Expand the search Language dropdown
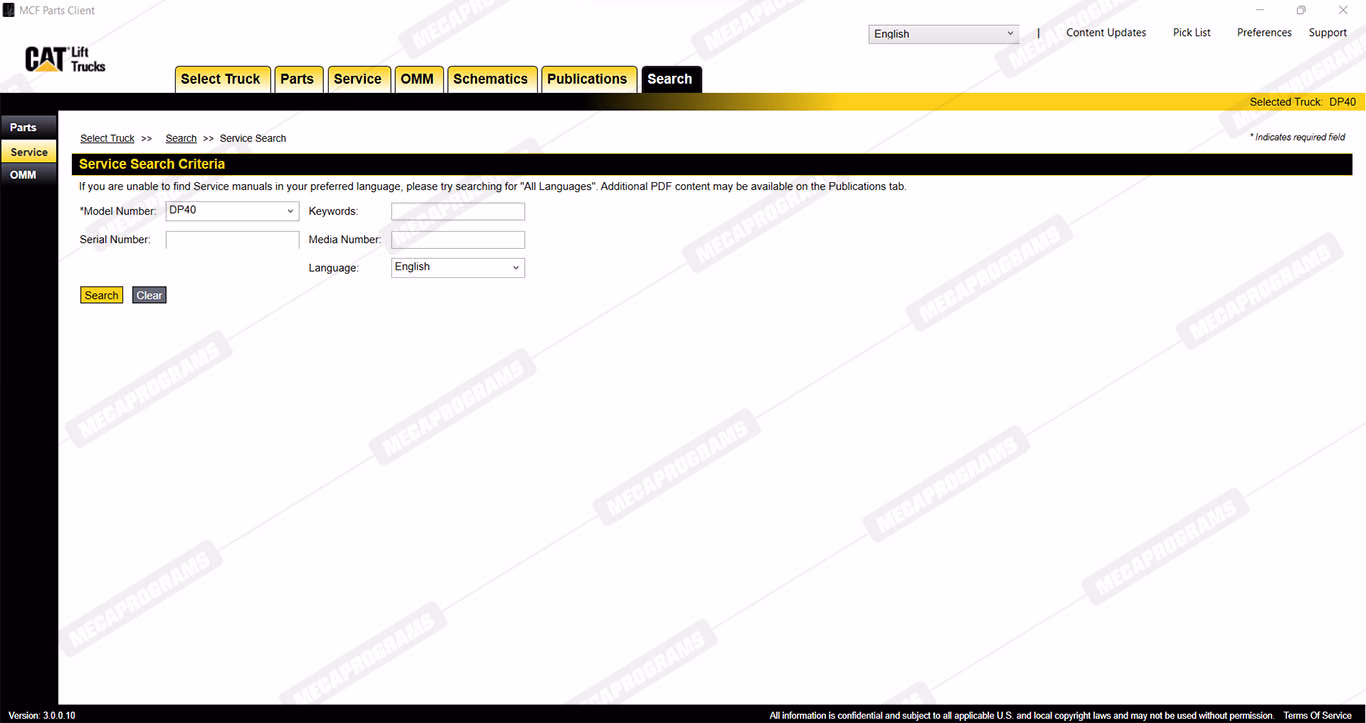The height and width of the screenshot is (723, 1366). pyautogui.click(x=457, y=267)
